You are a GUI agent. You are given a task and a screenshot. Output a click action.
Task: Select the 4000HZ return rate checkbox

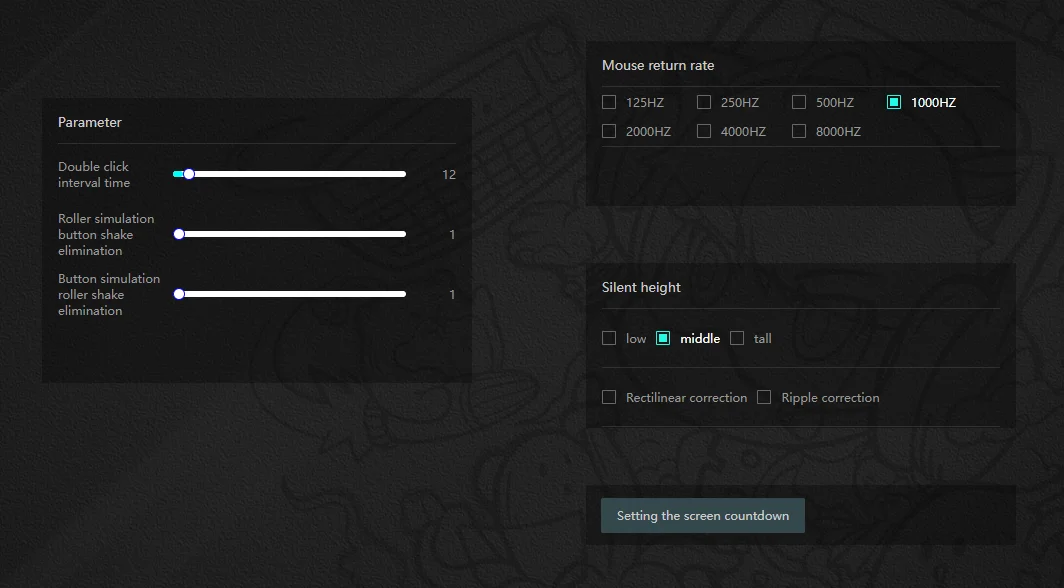704,131
